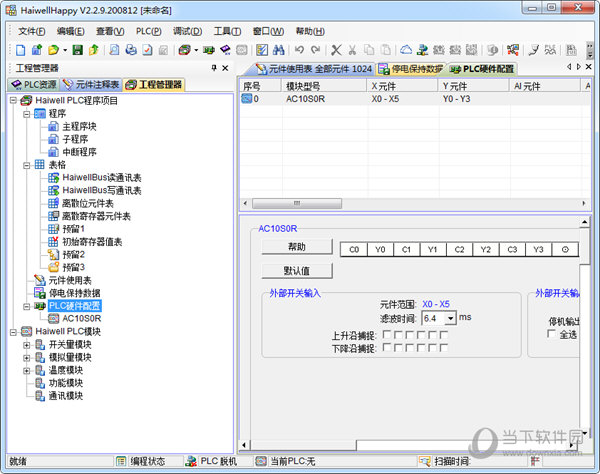The height and width of the screenshot is (474, 600).
Task: Click the green Save disk icon
Action: pyautogui.click(x=78, y=50)
